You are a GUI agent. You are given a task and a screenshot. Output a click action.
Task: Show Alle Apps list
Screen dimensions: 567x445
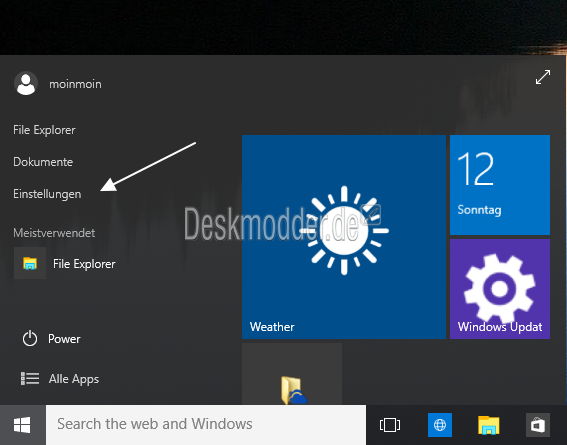click(x=60, y=379)
